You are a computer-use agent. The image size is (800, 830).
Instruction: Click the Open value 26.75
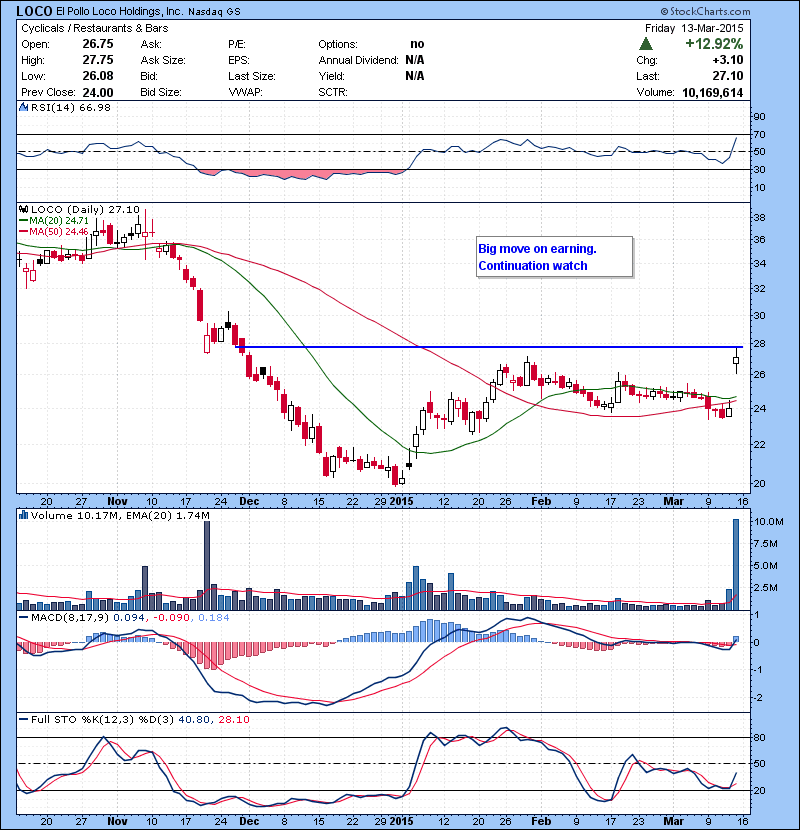pos(98,44)
